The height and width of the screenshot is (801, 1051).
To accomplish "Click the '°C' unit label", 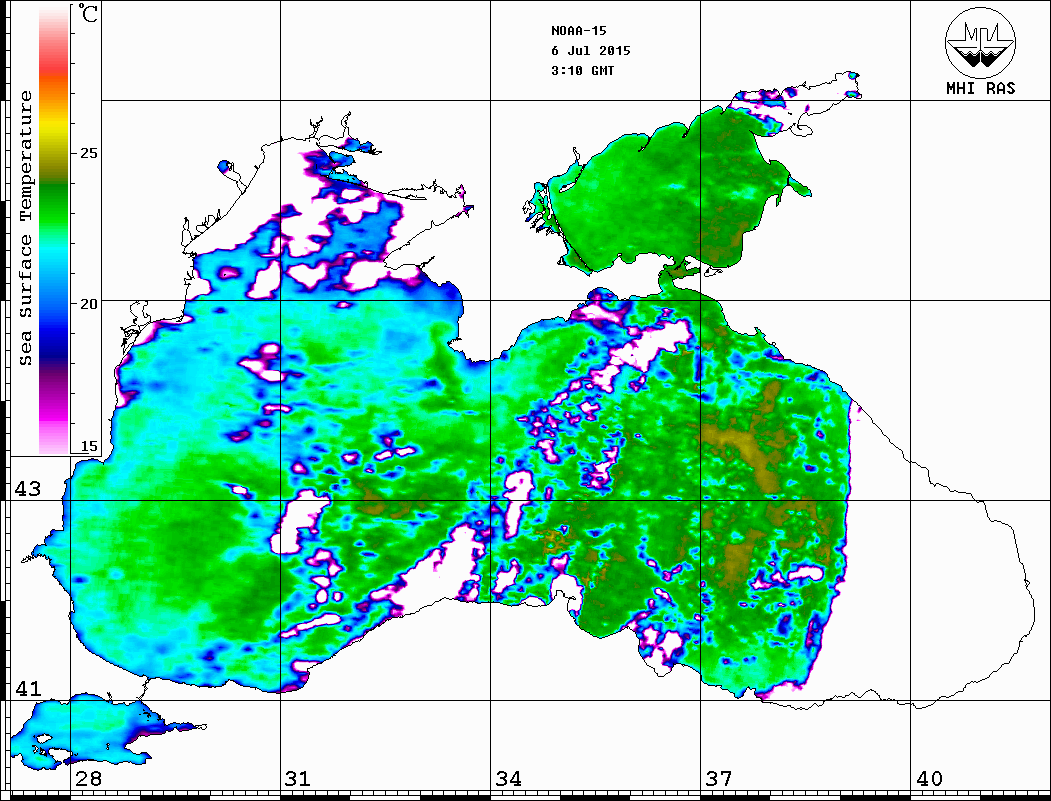I will [x=87, y=13].
